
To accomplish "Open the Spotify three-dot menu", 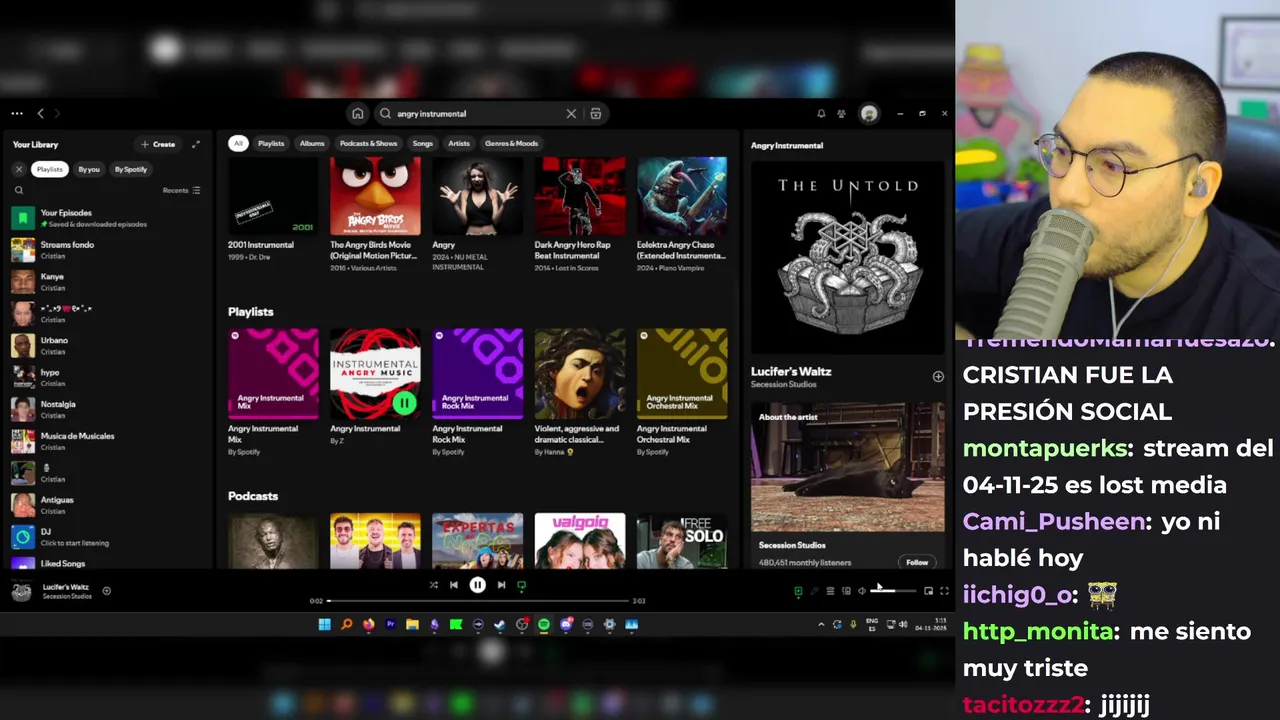I will point(17,114).
